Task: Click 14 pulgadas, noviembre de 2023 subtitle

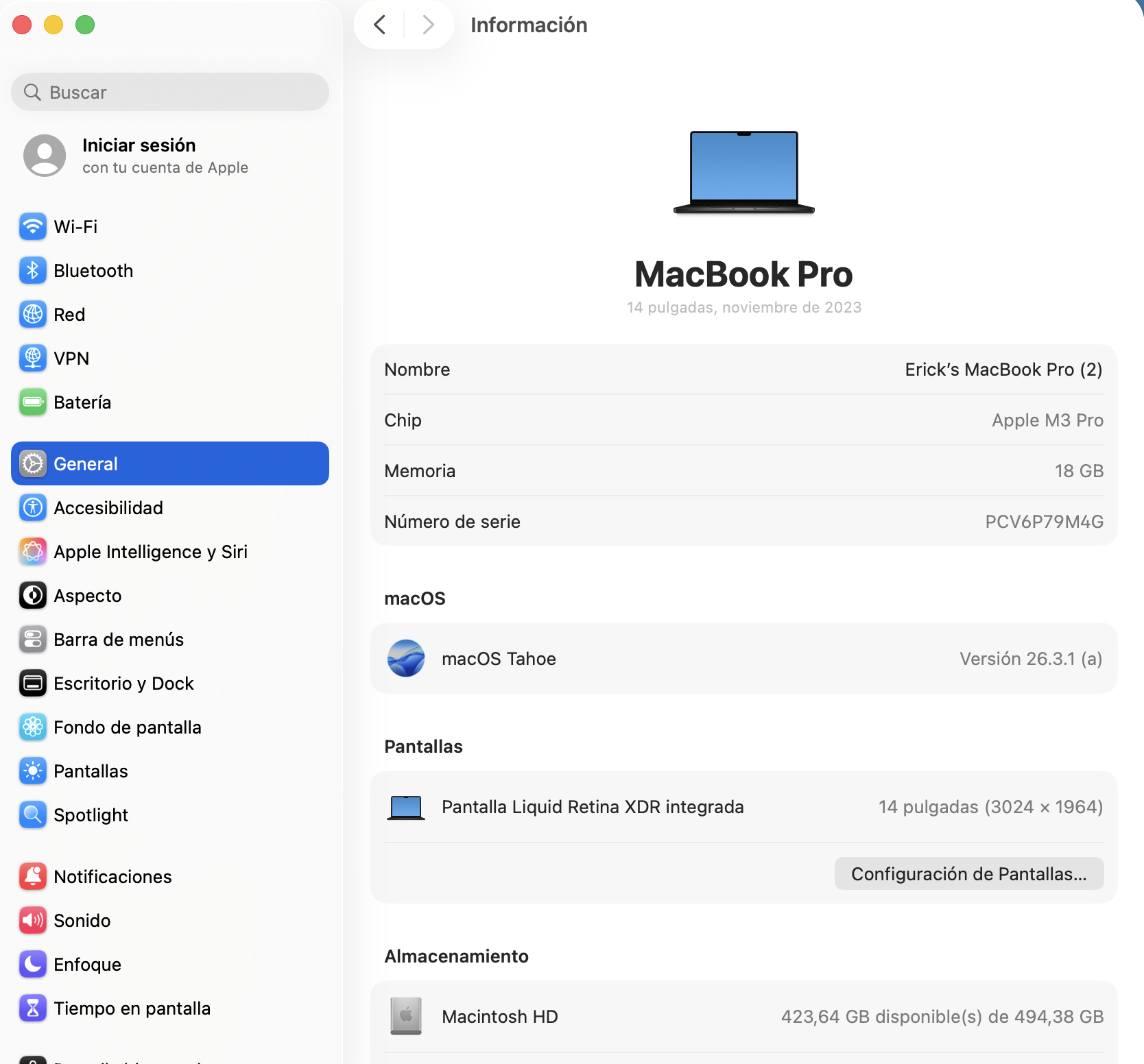Action: point(744,307)
